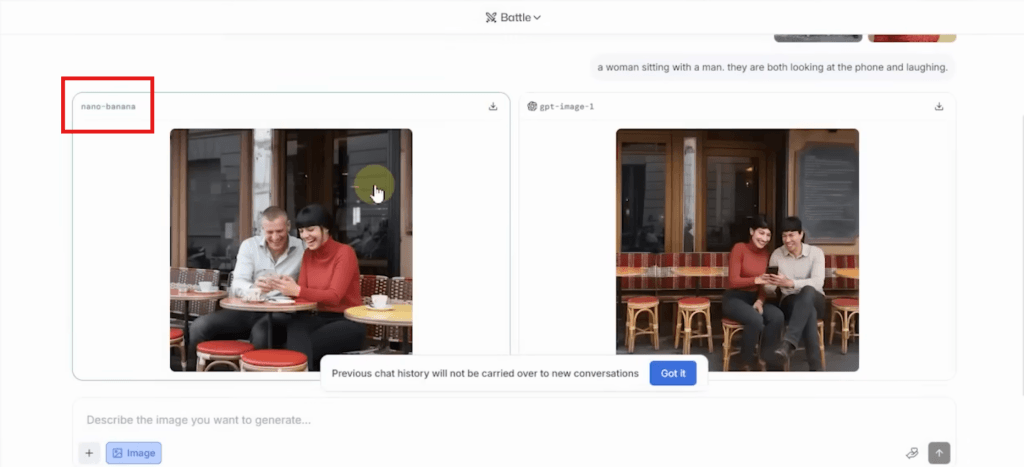Download the nano-banana generated image

tap(493, 107)
